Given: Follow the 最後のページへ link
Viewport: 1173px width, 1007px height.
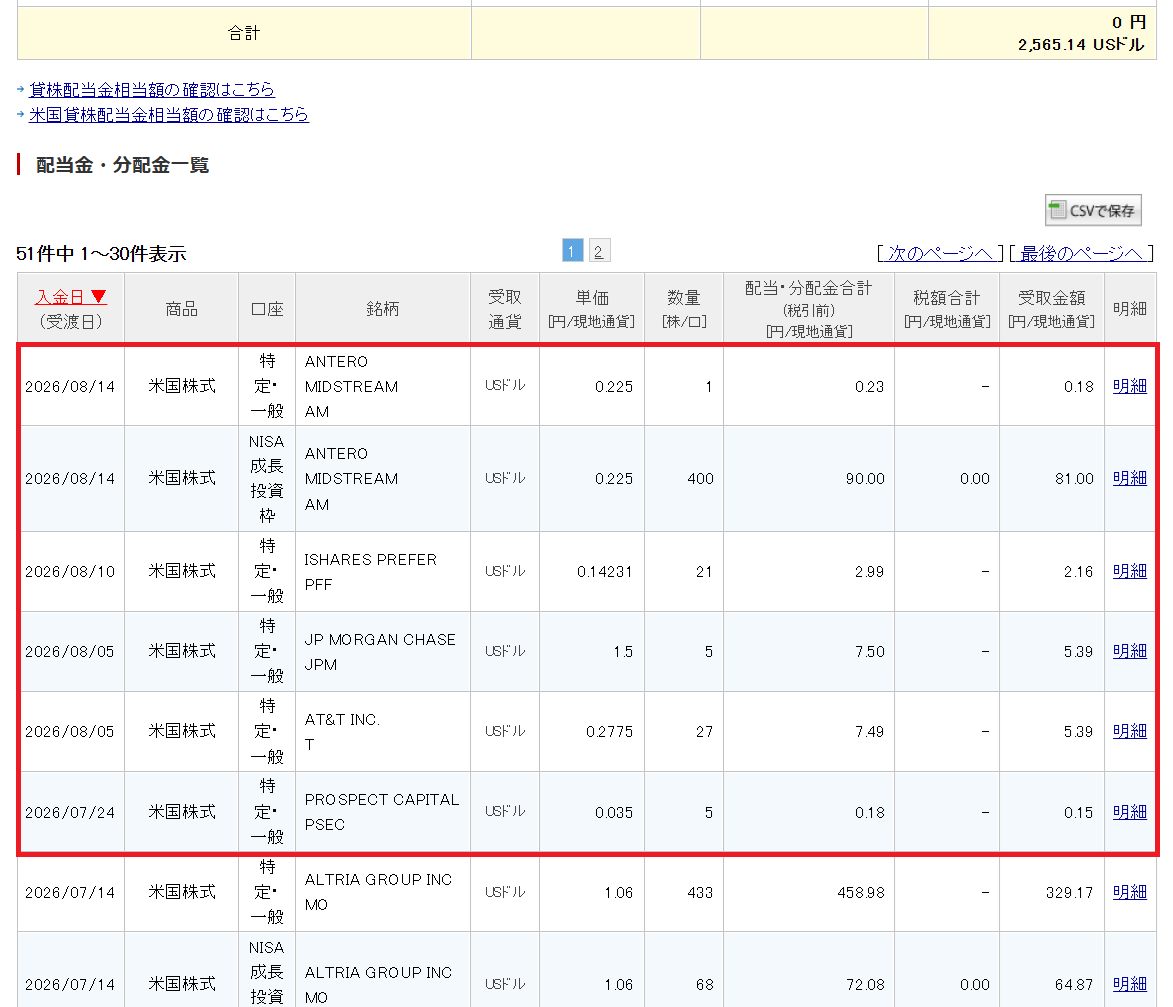Looking at the screenshot, I should [x=1082, y=254].
